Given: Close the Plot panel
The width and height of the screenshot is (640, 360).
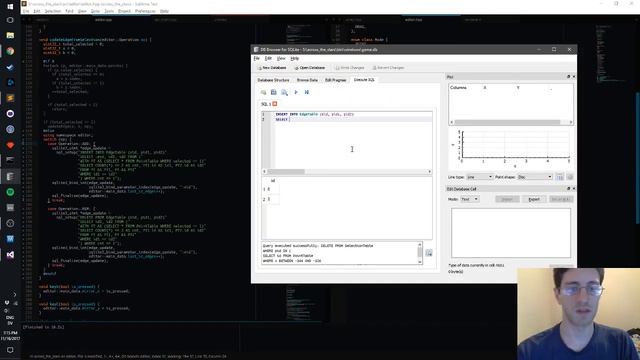Looking at the screenshot, I should pyautogui.click(x=573, y=77).
